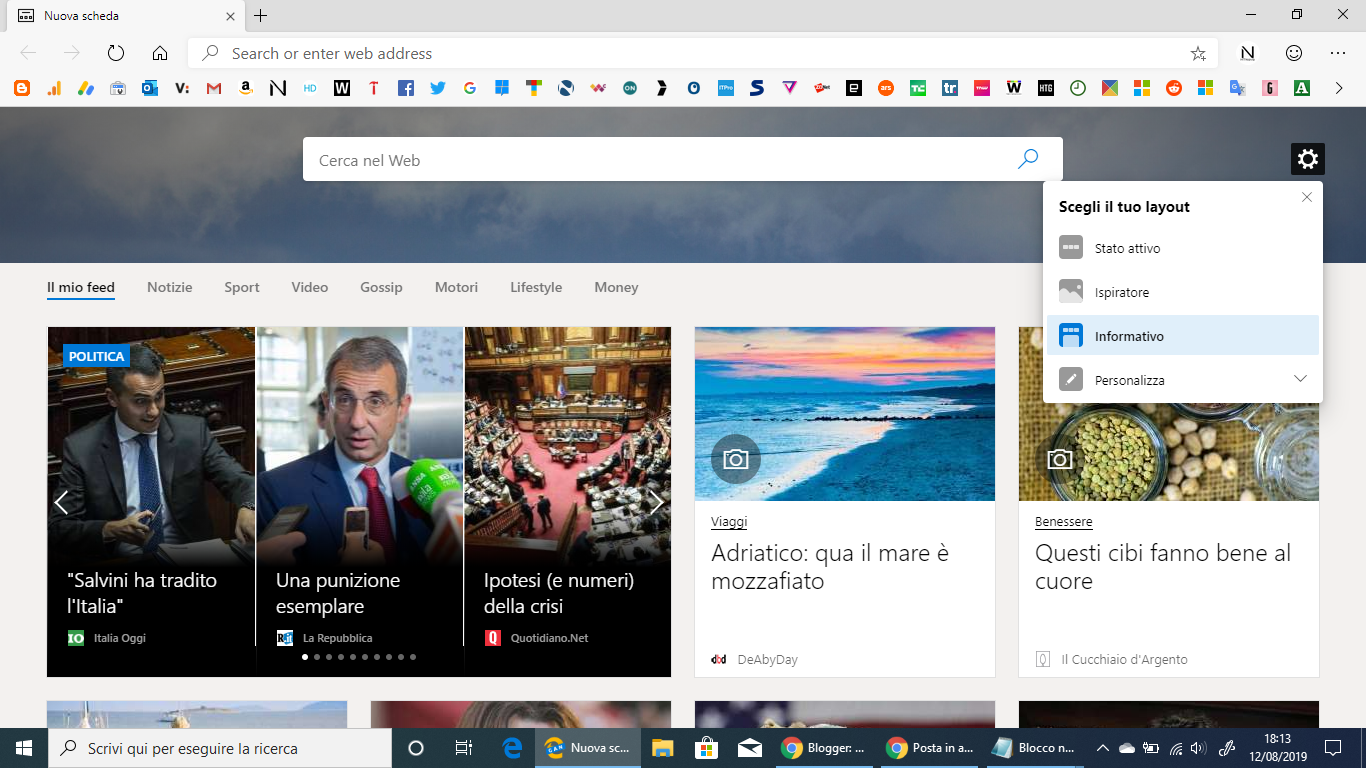Select the Informativo layout option

click(x=1130, y=336)
